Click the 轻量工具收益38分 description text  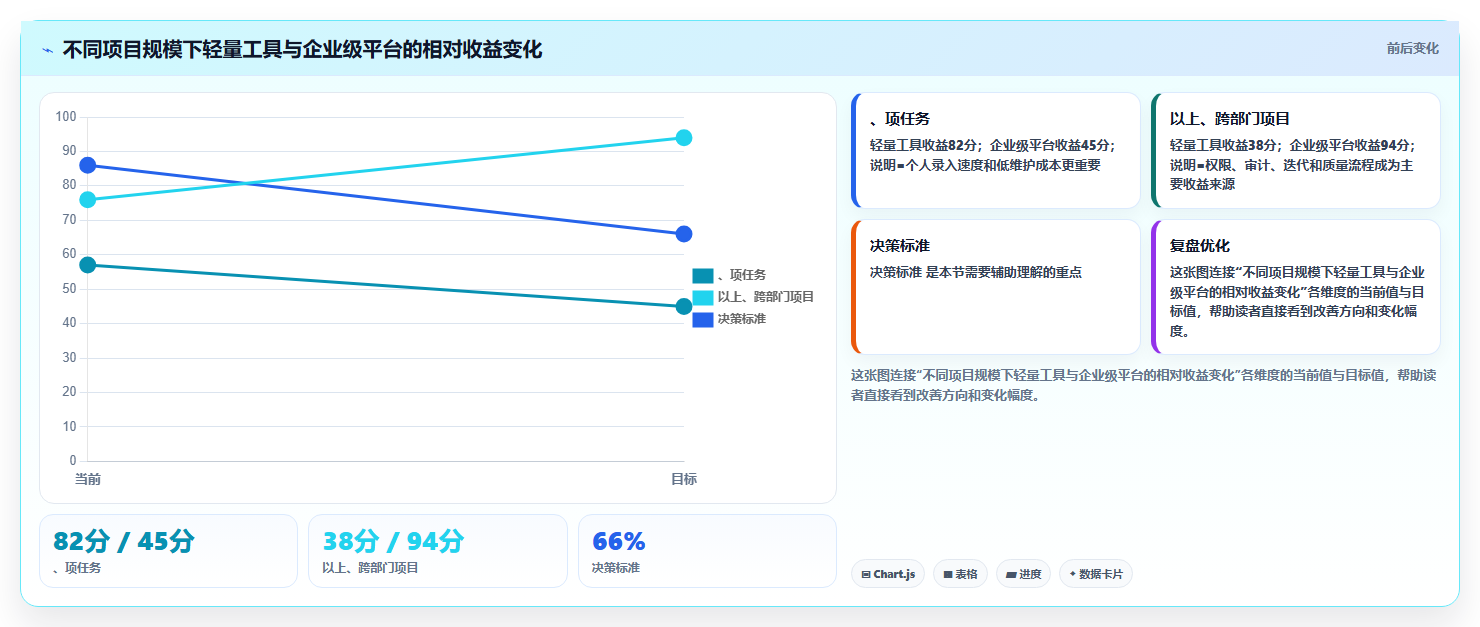tap(1293, 165)
